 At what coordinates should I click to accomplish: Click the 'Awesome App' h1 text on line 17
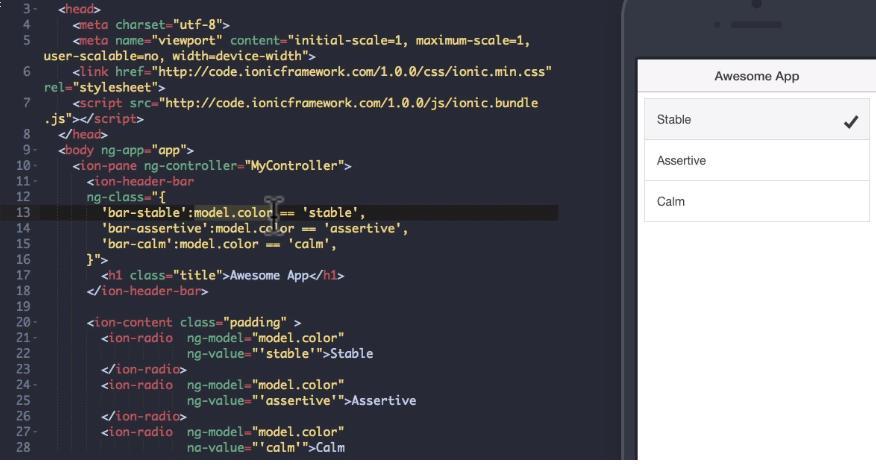pos(269,275)
